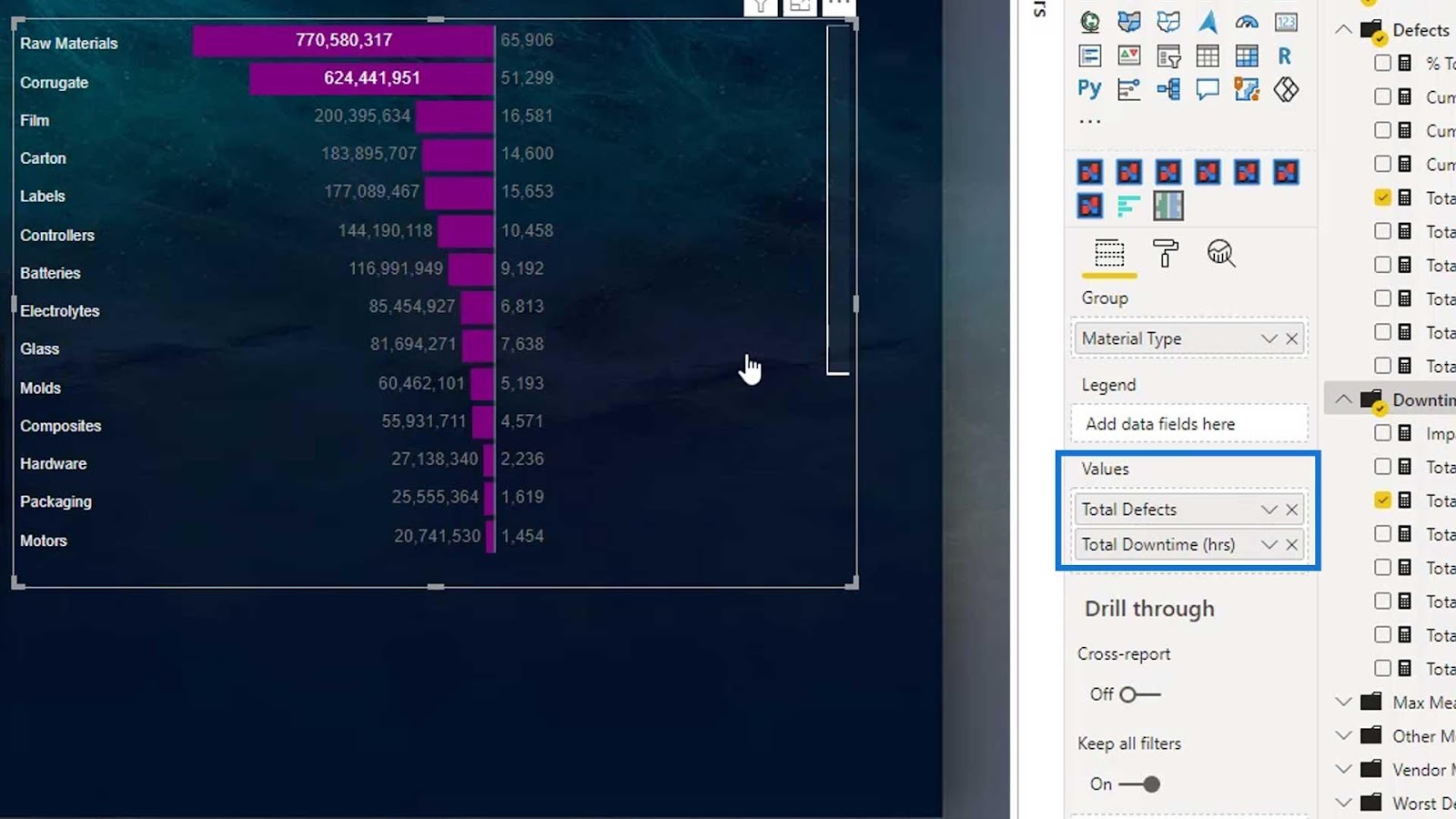Select the Multi-row card visual icon
This screenshot has width=1456, height=819.
(x=1089, y=56)
